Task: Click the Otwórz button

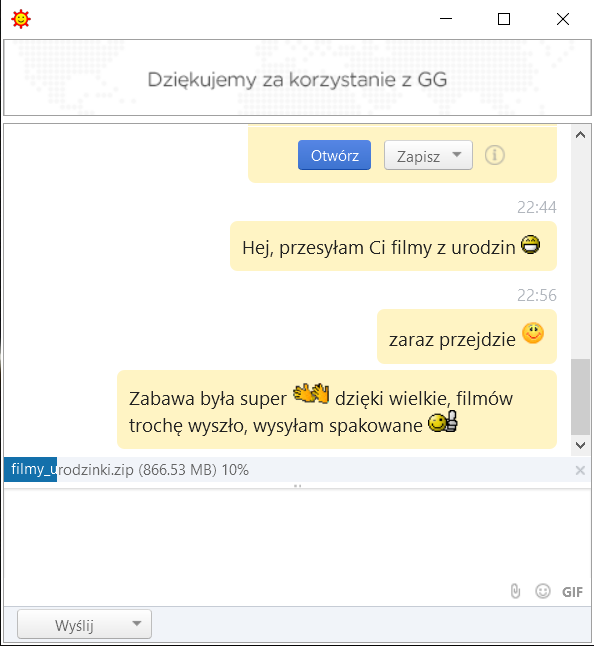Action: [x=334, y=155]
